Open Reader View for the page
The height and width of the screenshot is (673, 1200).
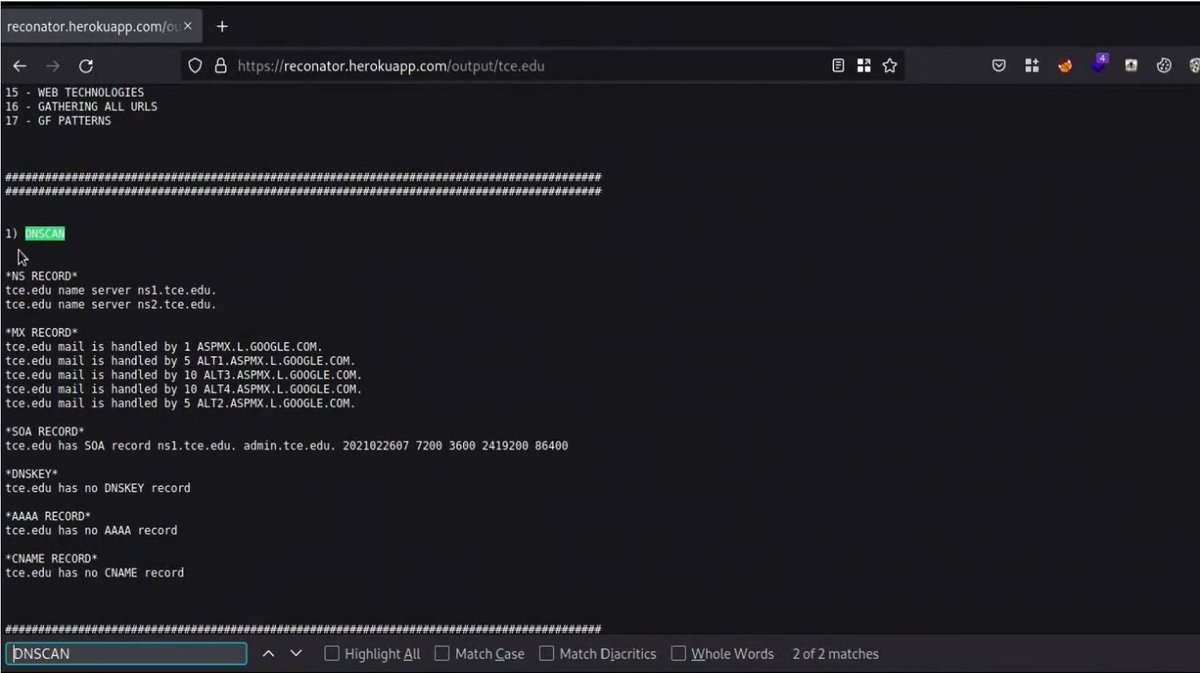pos(838,65)
